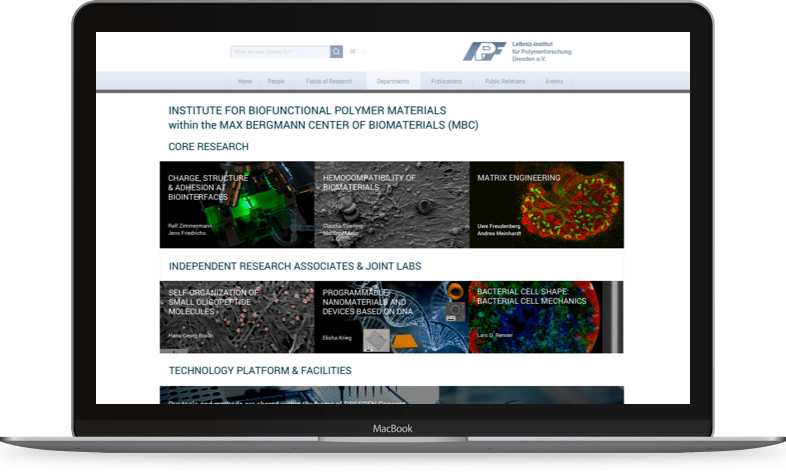The height and width of the screenshot is (472, 786).
Task: Open the People menu item
Action: tap(276, 81)
